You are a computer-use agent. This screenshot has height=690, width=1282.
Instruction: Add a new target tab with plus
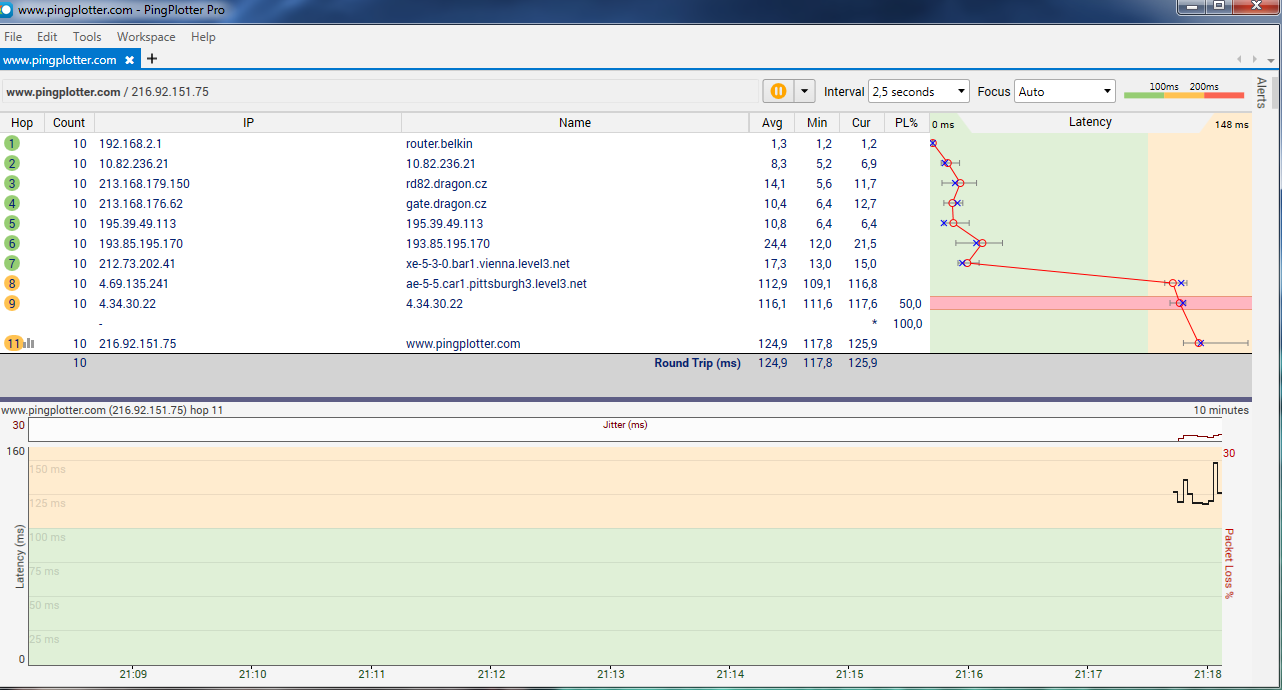(152, 59)
